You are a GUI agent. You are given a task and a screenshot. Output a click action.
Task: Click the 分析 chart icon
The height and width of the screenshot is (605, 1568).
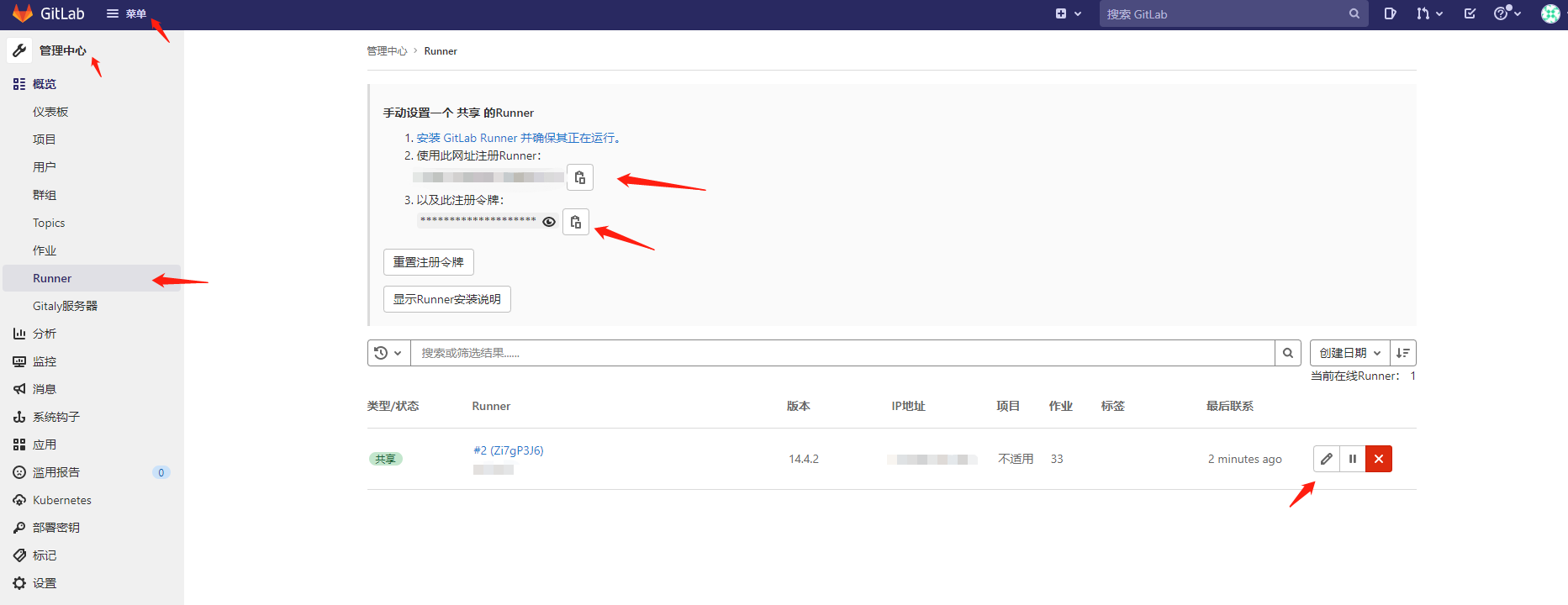19,334
